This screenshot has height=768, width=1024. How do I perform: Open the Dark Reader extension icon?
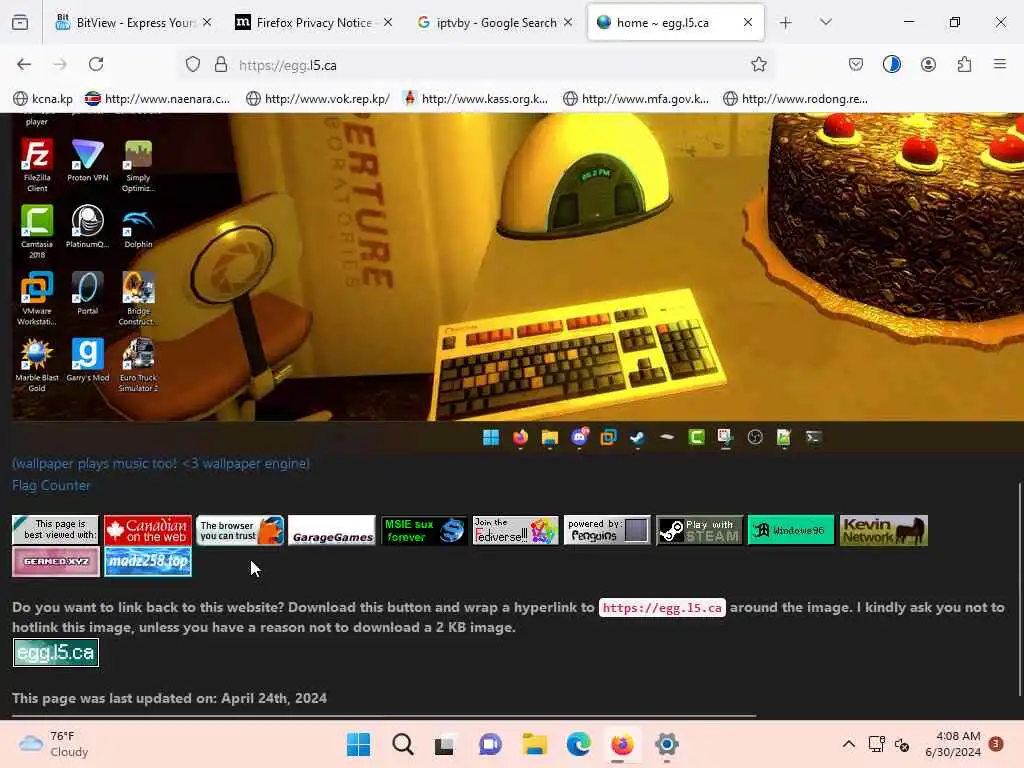click(x=891, y=65)
